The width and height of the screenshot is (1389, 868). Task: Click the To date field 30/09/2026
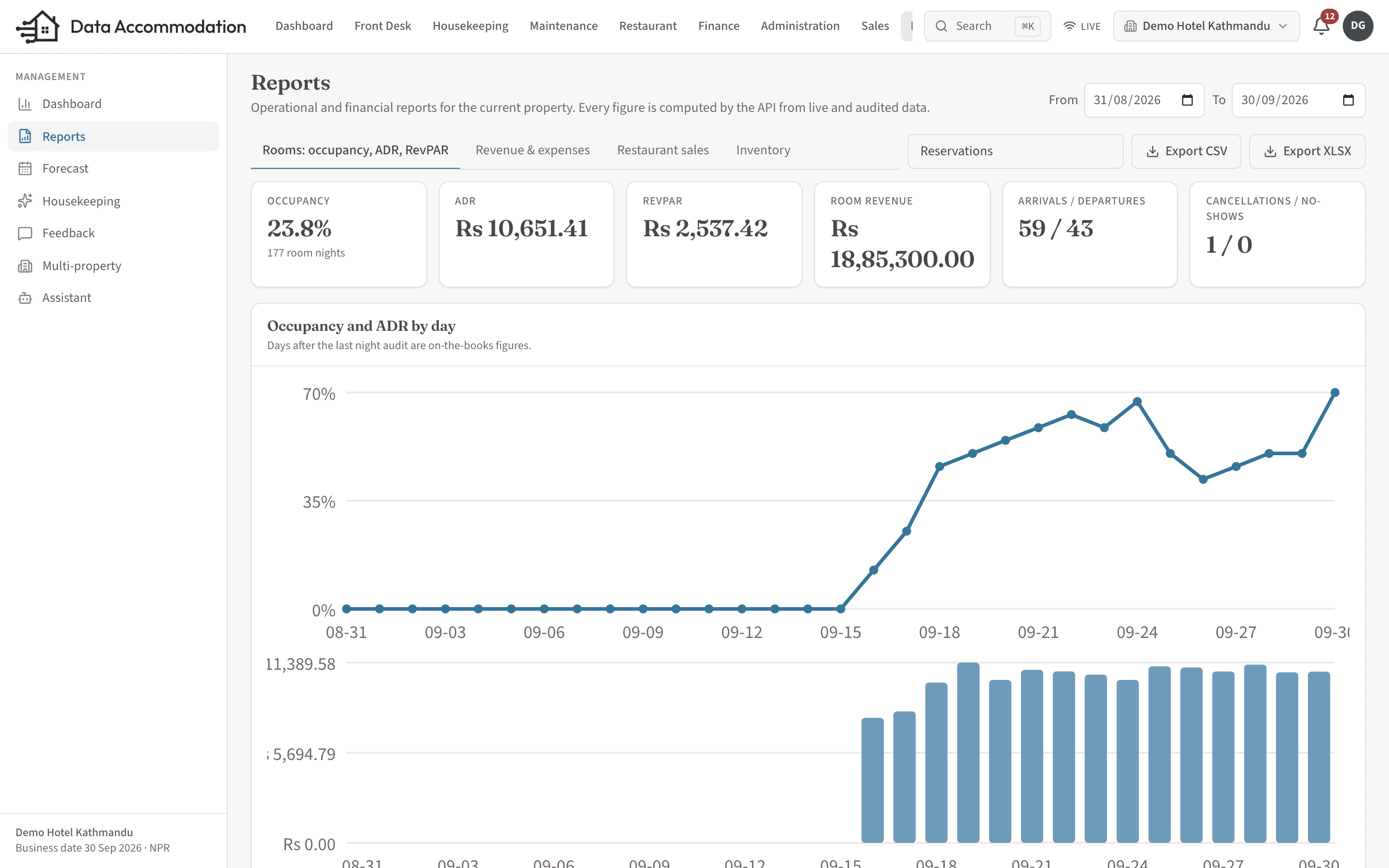1298,100
